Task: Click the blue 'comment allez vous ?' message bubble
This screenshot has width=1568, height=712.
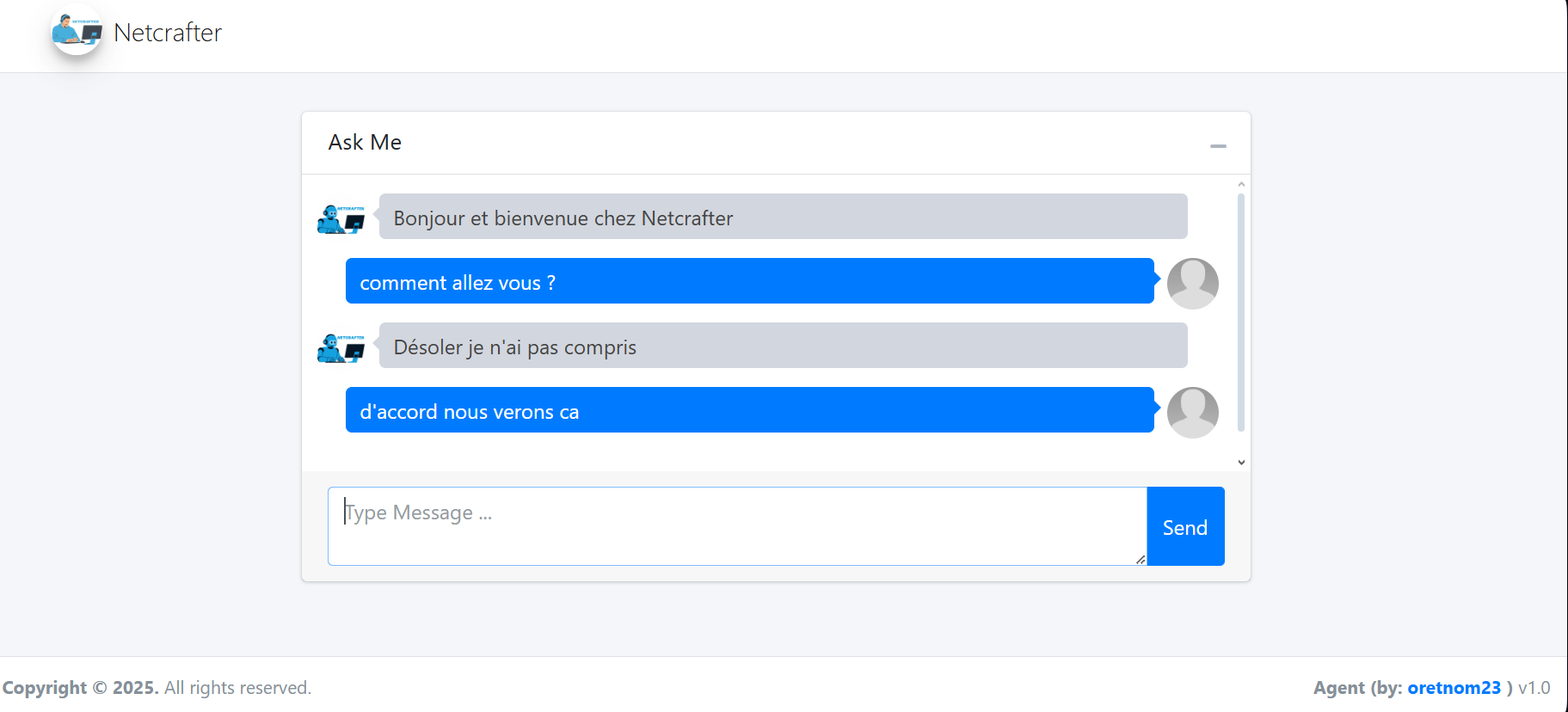Action: pyautogui.click(x=749, y=281)
